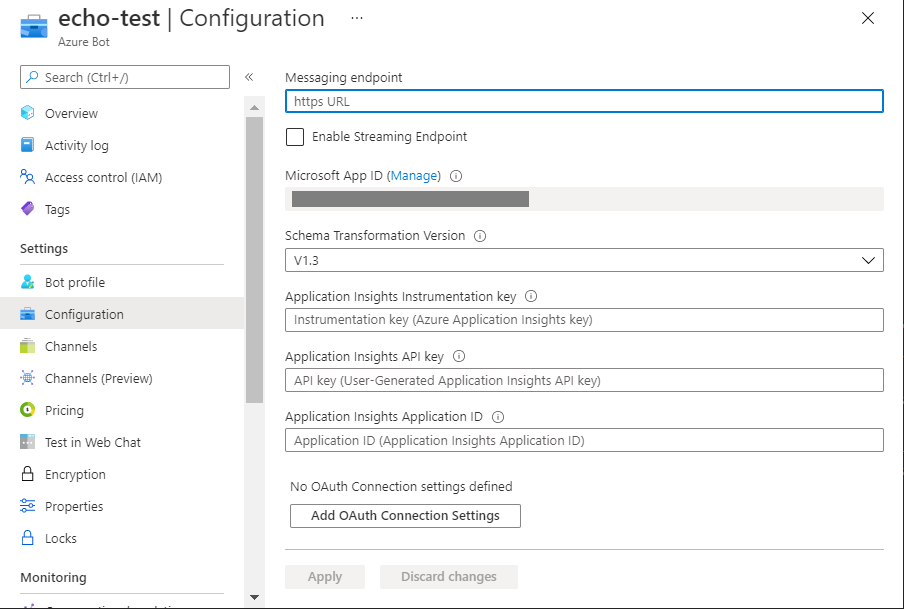Click the Overview cube icon
The height and width of the screenshot is (609, 904).
click(28, 113)
